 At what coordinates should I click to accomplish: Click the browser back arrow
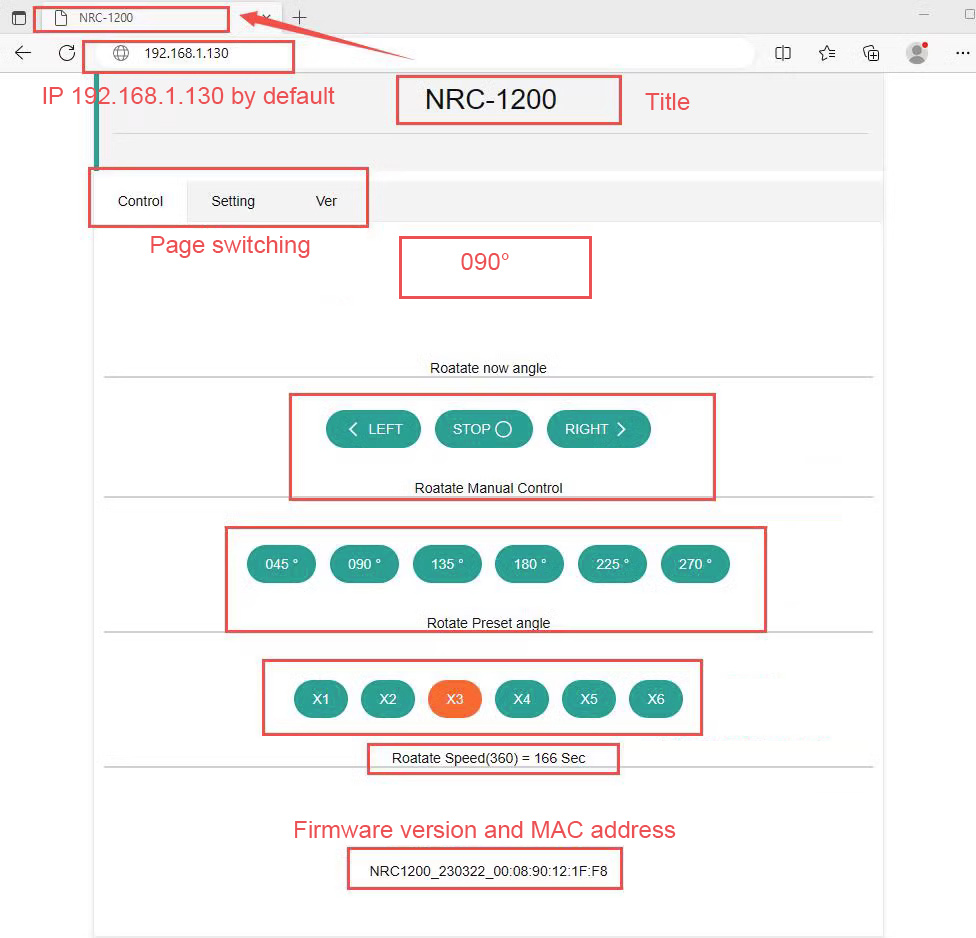[23, 53]
